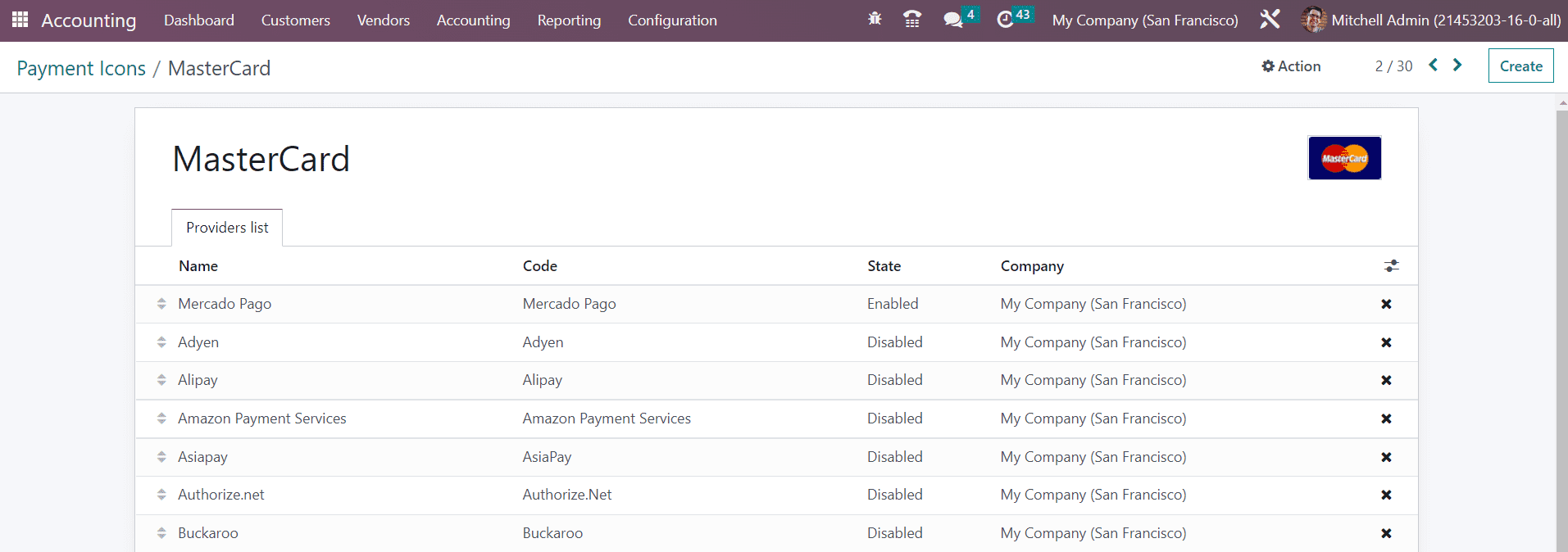Screen dimensions: 1568x552
Task: Grab Amazon Payment Services row handle
Action: point(161,419)
